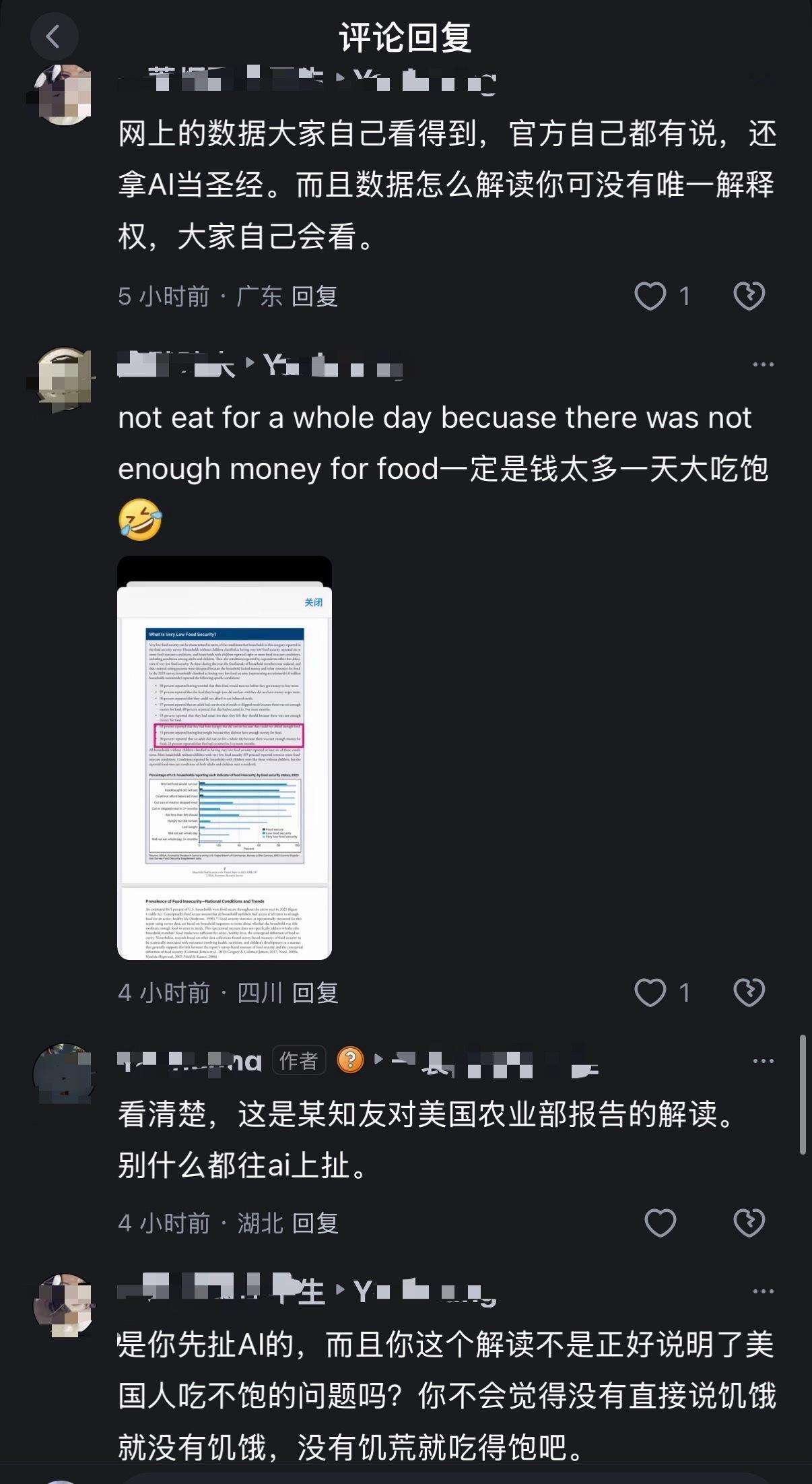The width and height of the screenshot is (812, 1484).
Task: Open the attached USDA report image thumbnail
Action: point(225,758)
